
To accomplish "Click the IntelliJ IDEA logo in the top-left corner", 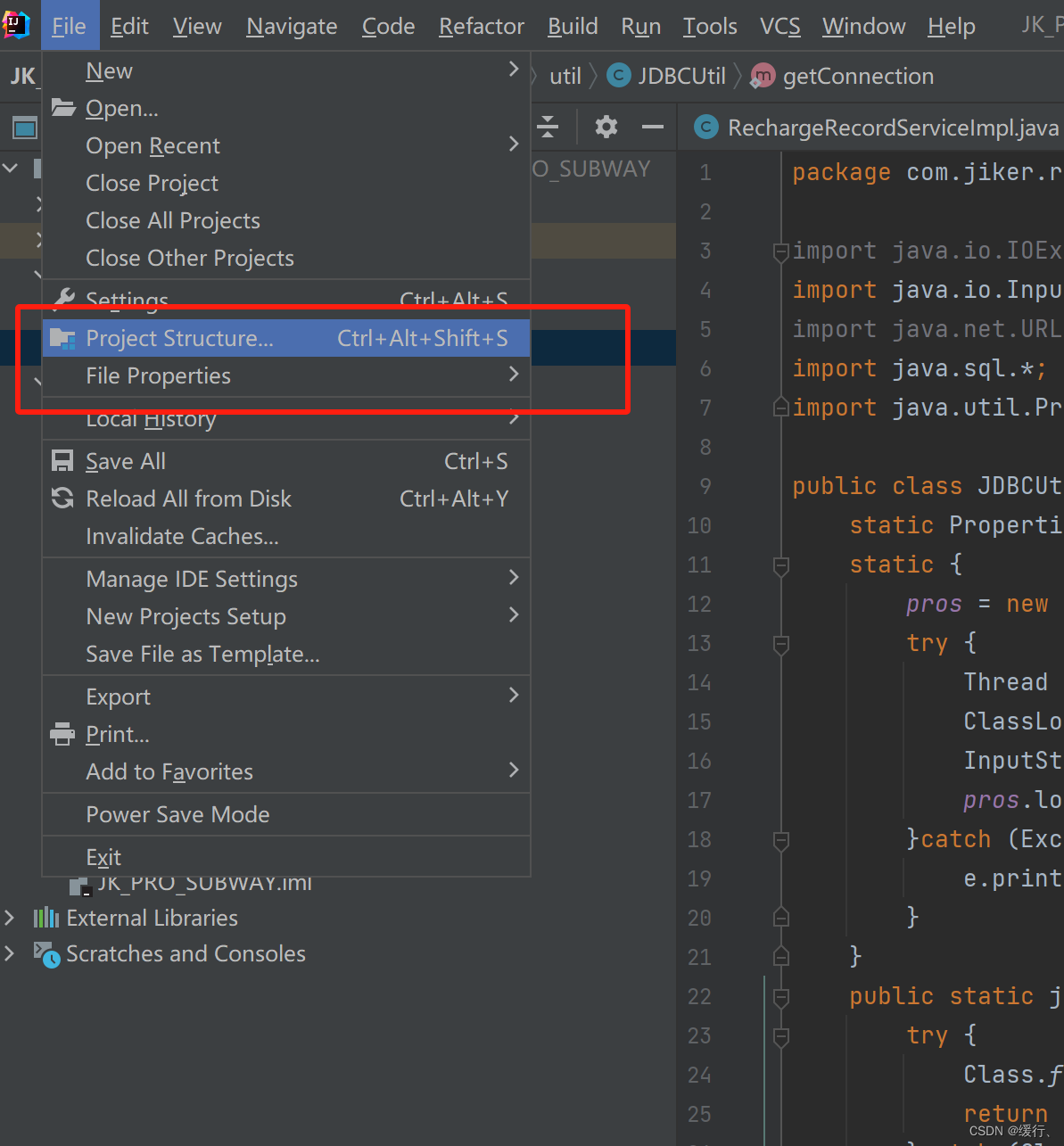I will (16, 25).
